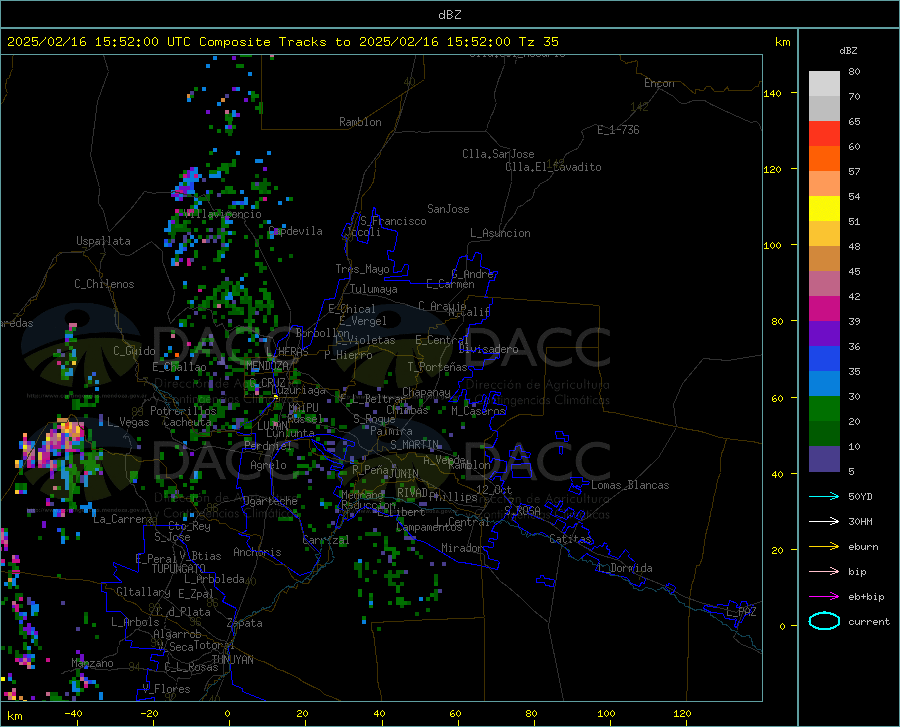Click the pink bip arrow in legend
Viewport: 900px width, 727px height.
tap(824, 572)
